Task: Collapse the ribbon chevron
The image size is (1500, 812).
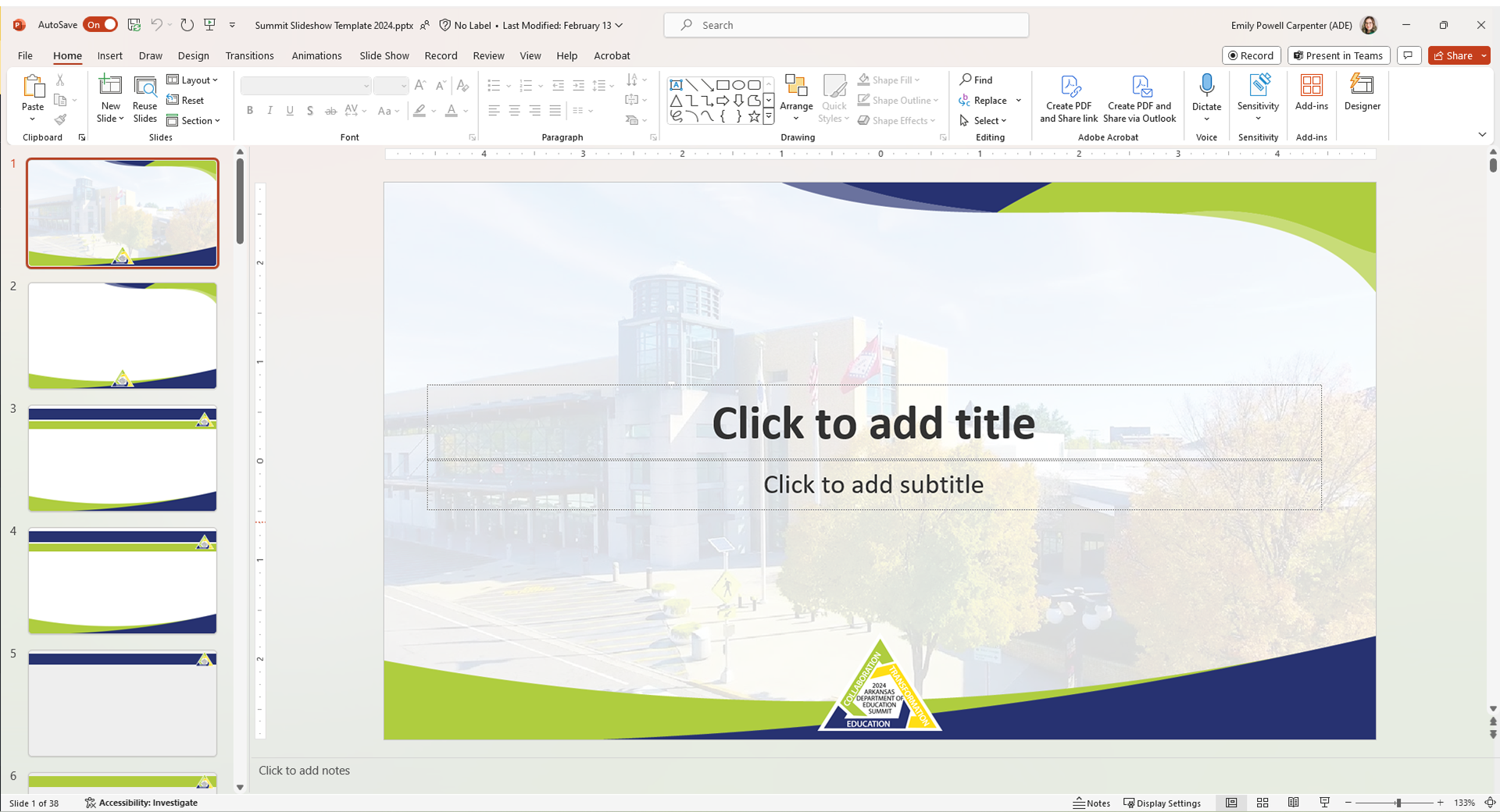Action: tap(1482, 135)
